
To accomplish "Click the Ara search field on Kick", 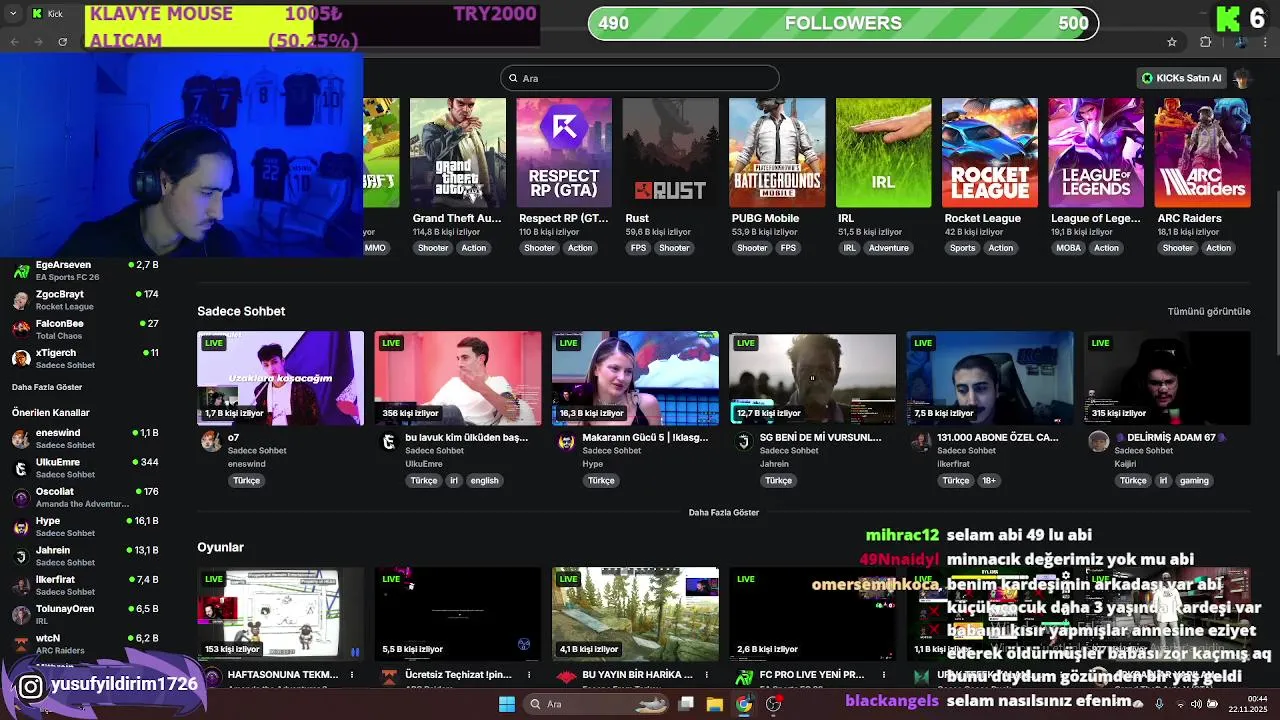I will [x=640, y=78].
